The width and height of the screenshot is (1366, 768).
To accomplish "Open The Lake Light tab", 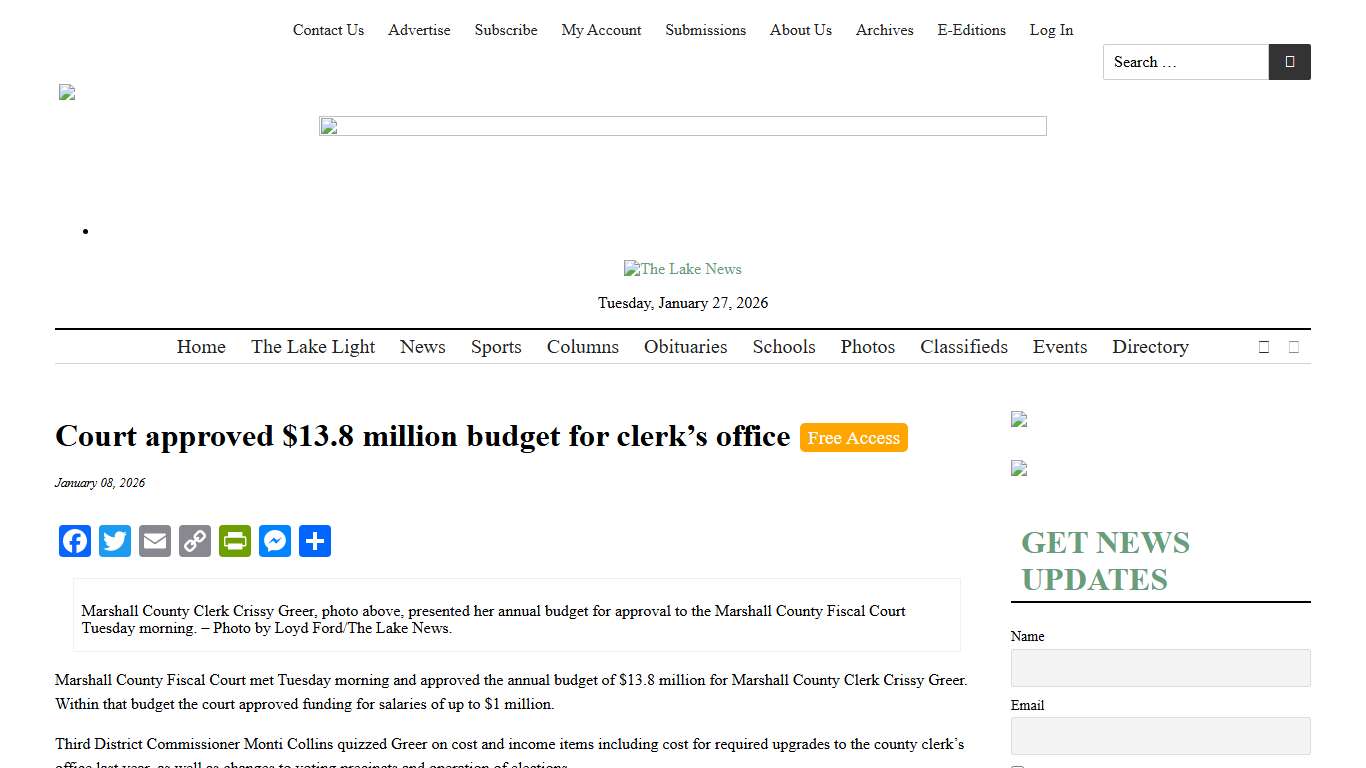I will pos(313,346).
